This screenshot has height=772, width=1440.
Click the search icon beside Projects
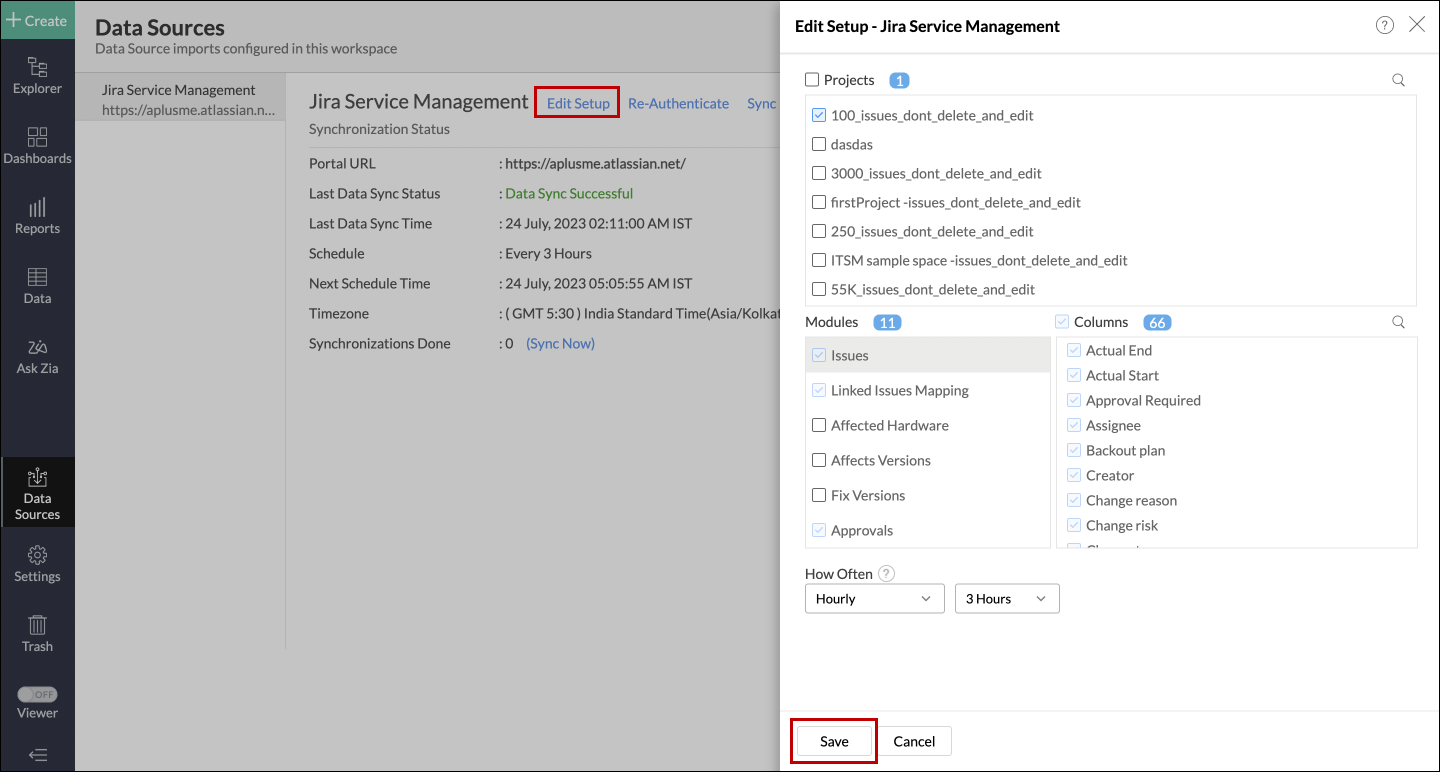click(1398, 80)
